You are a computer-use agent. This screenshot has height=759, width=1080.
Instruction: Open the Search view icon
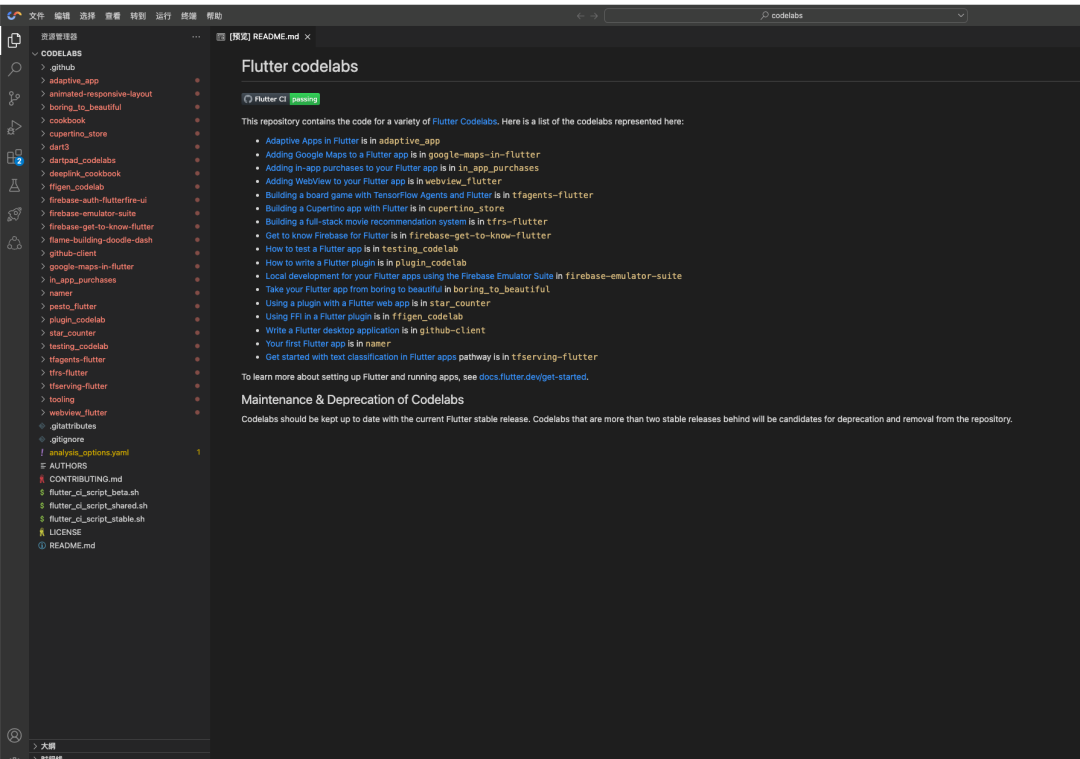[14, 70]
